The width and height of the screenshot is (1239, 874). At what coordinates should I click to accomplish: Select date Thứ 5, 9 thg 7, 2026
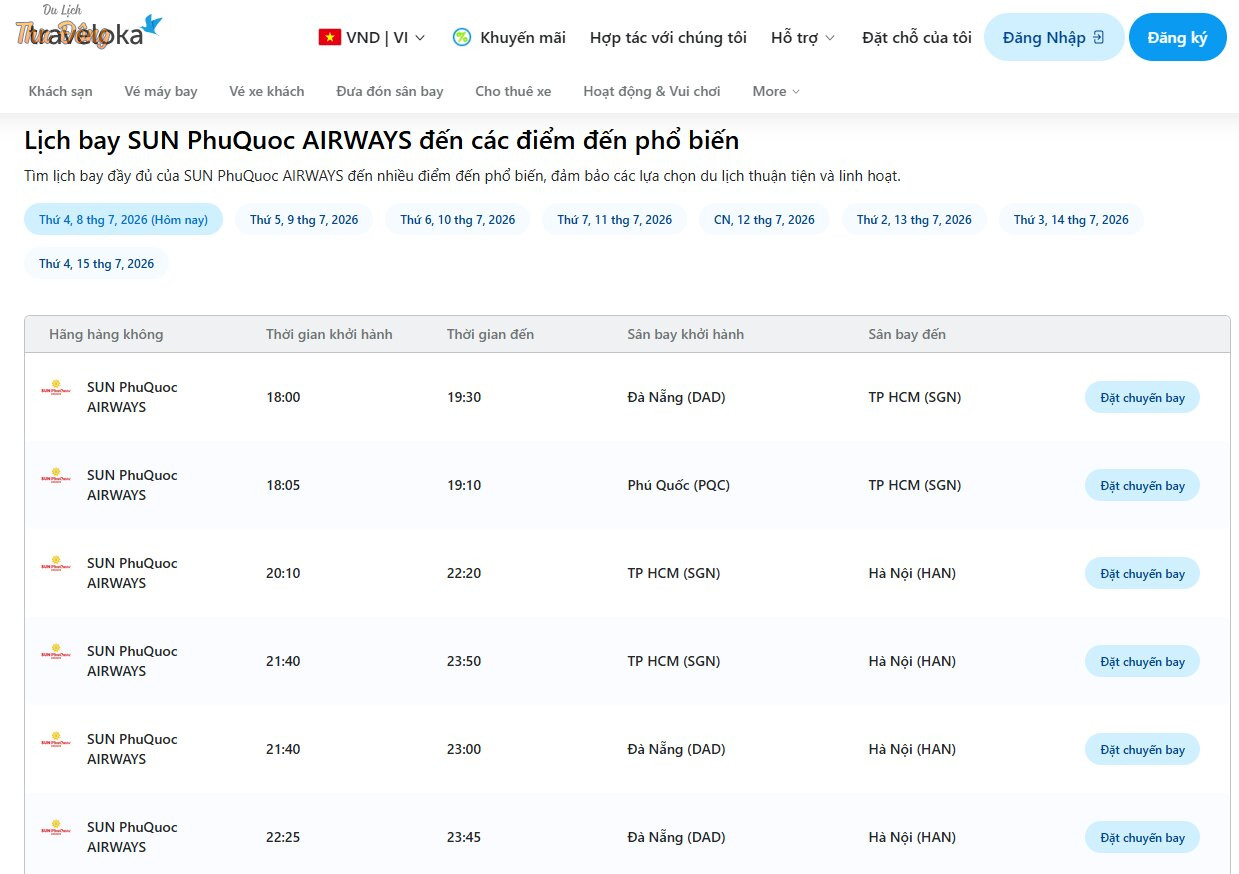point(304,219)
